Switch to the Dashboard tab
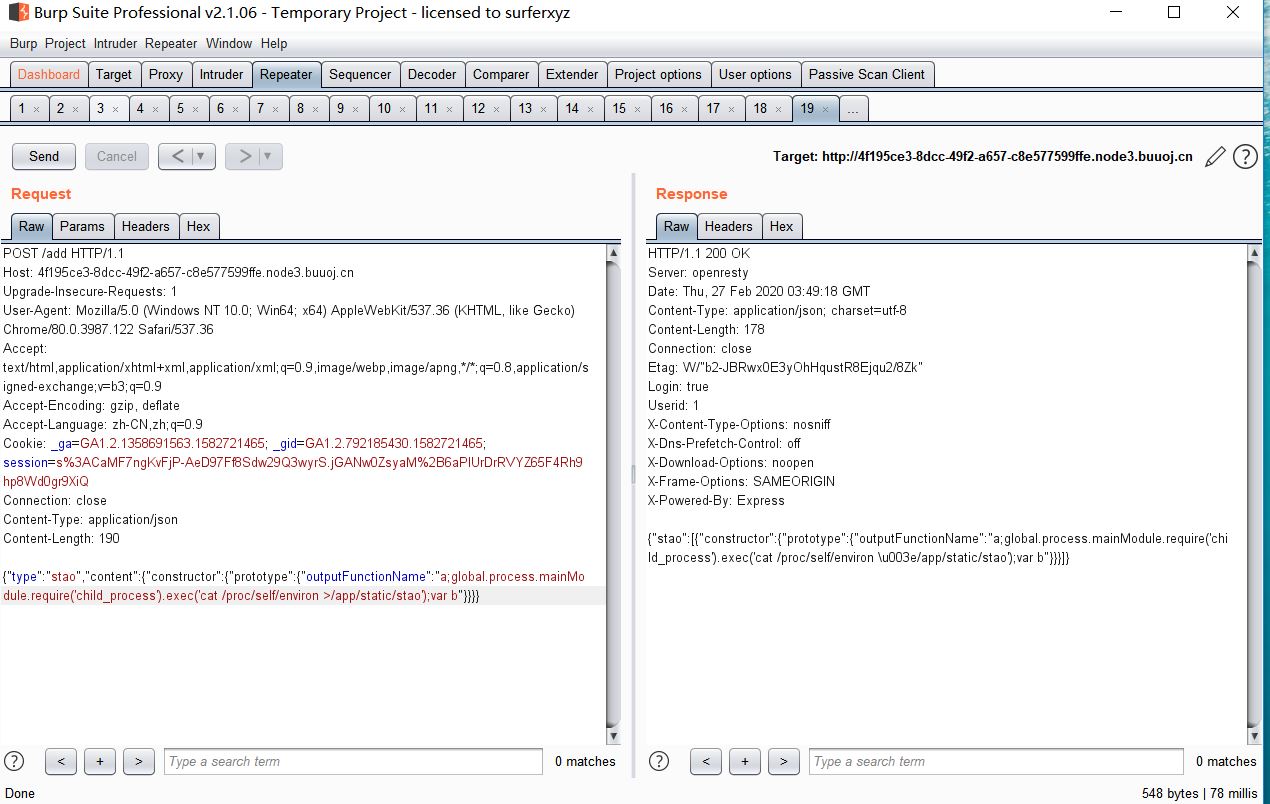1270x804 pixels. pos(49,74)
